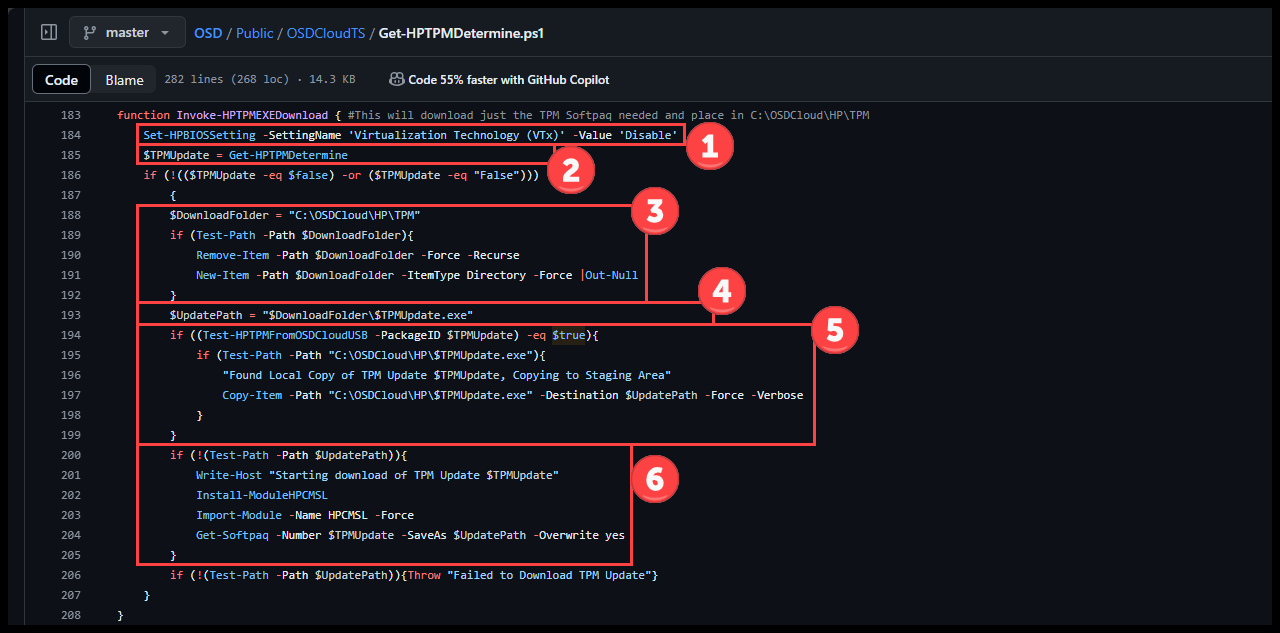
Task: Click the $true token on line 194
Action: (x=570, y=334)
